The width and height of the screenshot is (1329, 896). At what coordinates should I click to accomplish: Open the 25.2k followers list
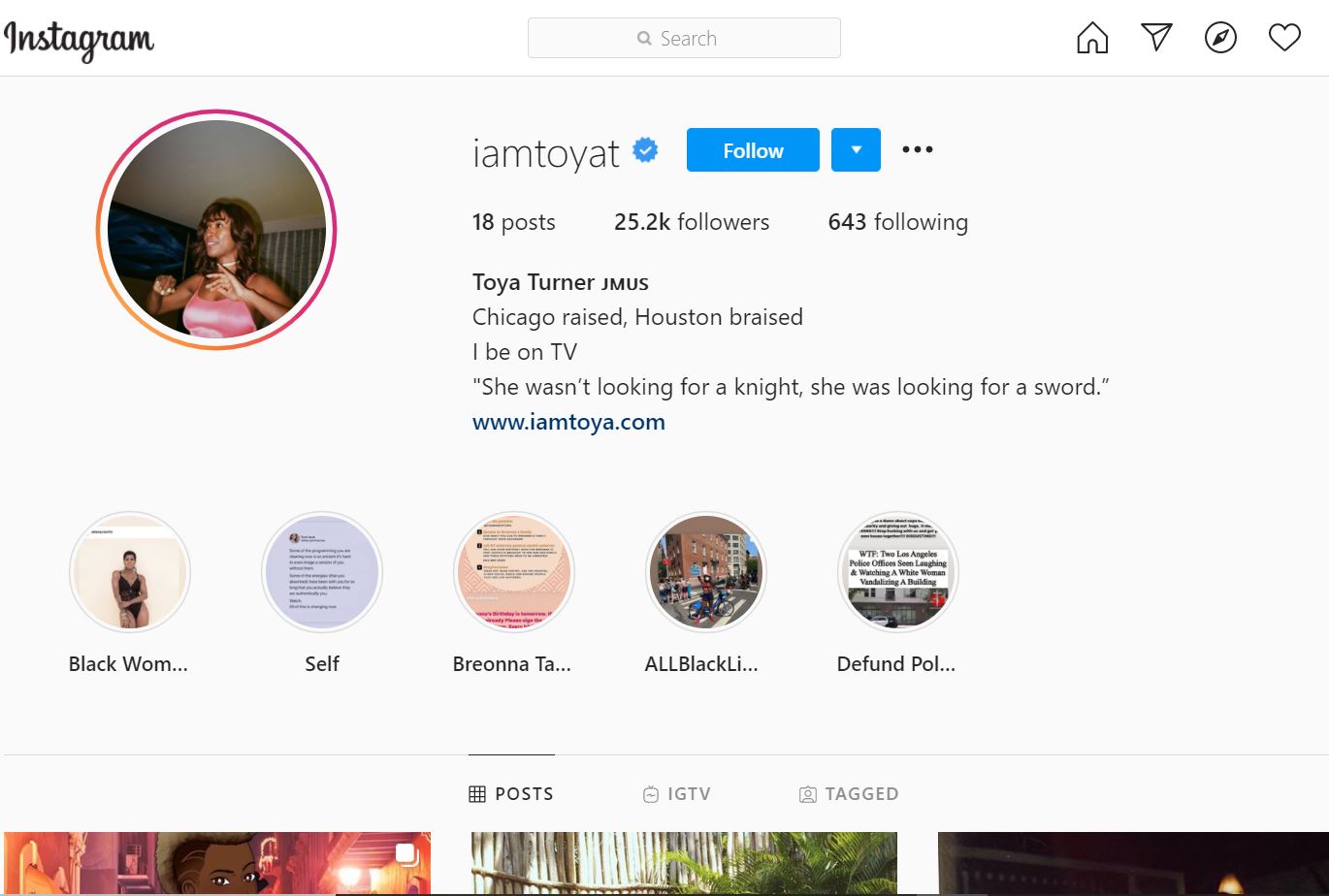pos(692,222)
